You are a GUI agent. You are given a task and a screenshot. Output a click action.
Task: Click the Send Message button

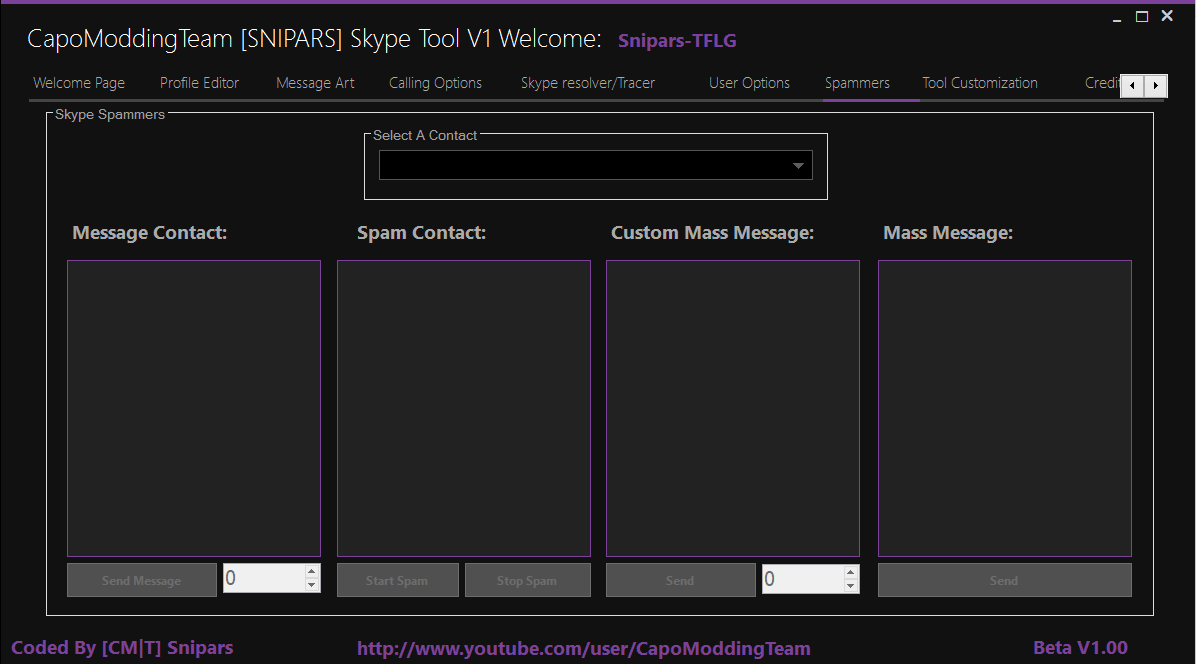pos(142,580)
